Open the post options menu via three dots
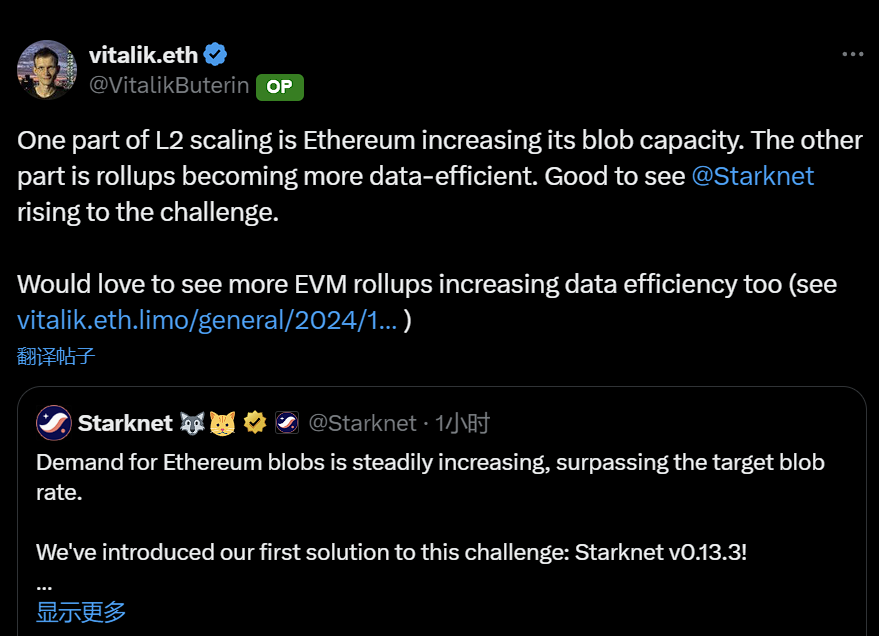 tap(853, 54)
